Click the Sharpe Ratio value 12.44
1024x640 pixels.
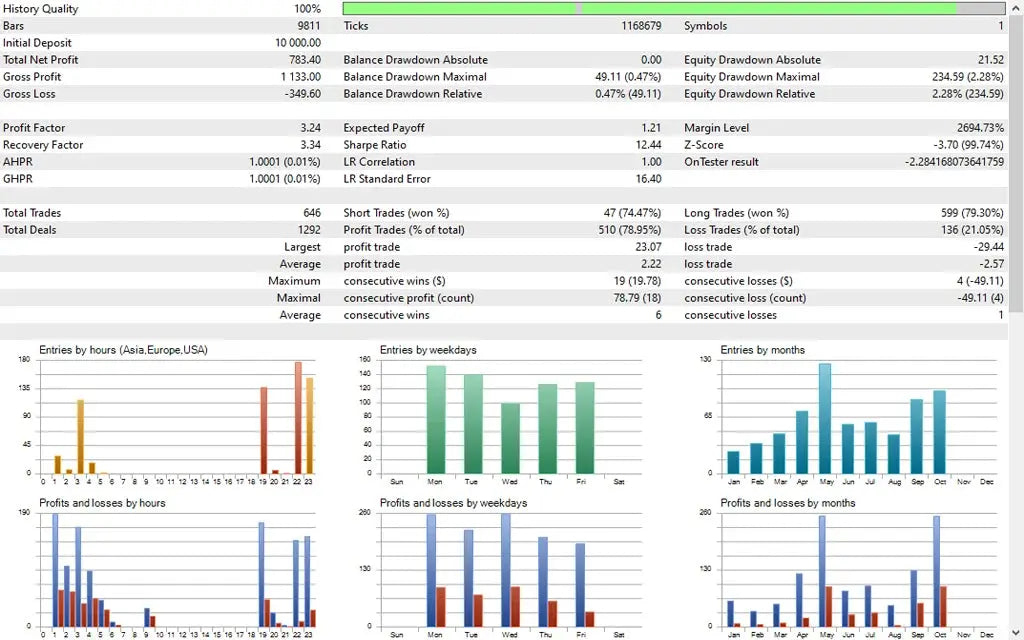[647, 144]
